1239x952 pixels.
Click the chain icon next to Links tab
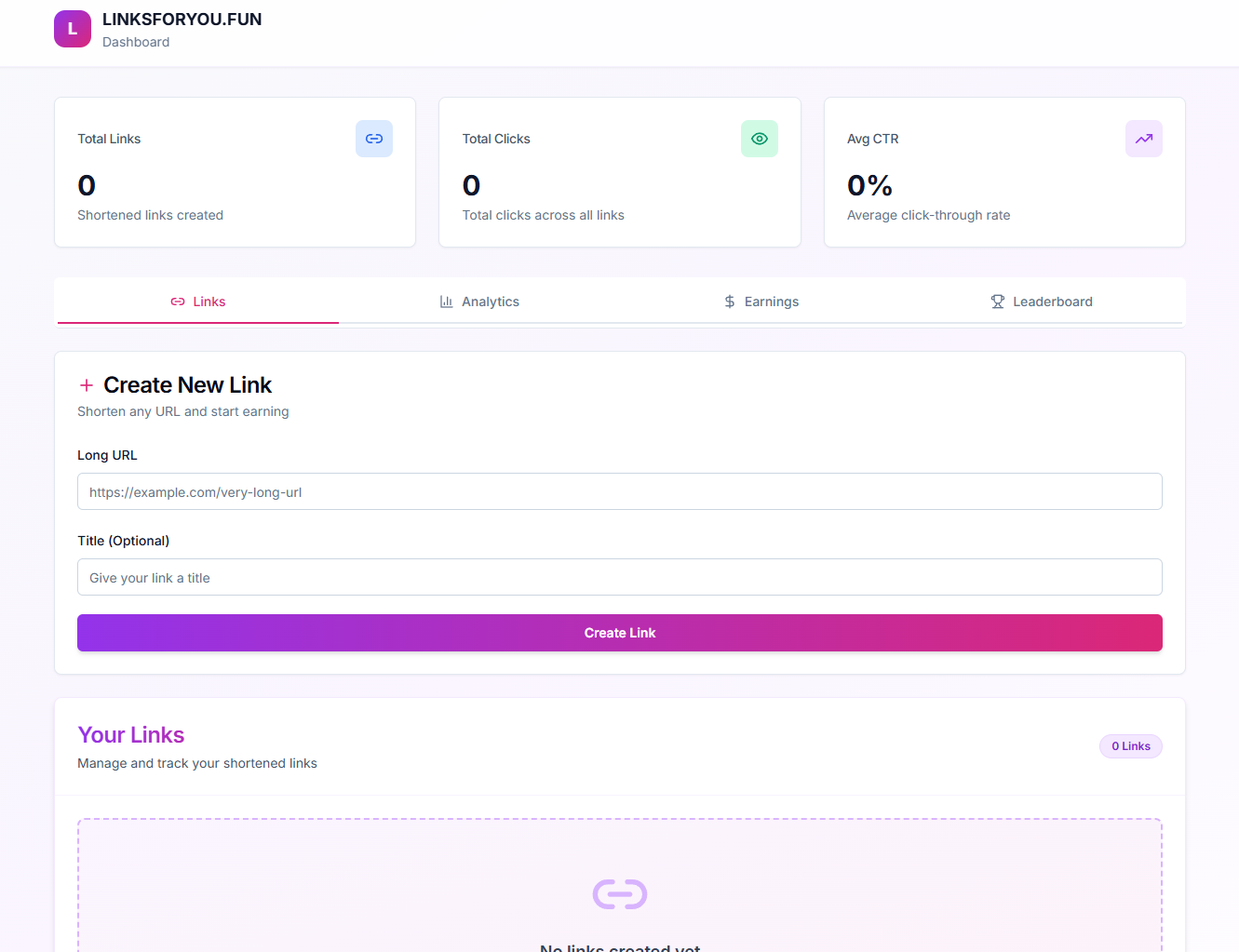pos(176,301)
